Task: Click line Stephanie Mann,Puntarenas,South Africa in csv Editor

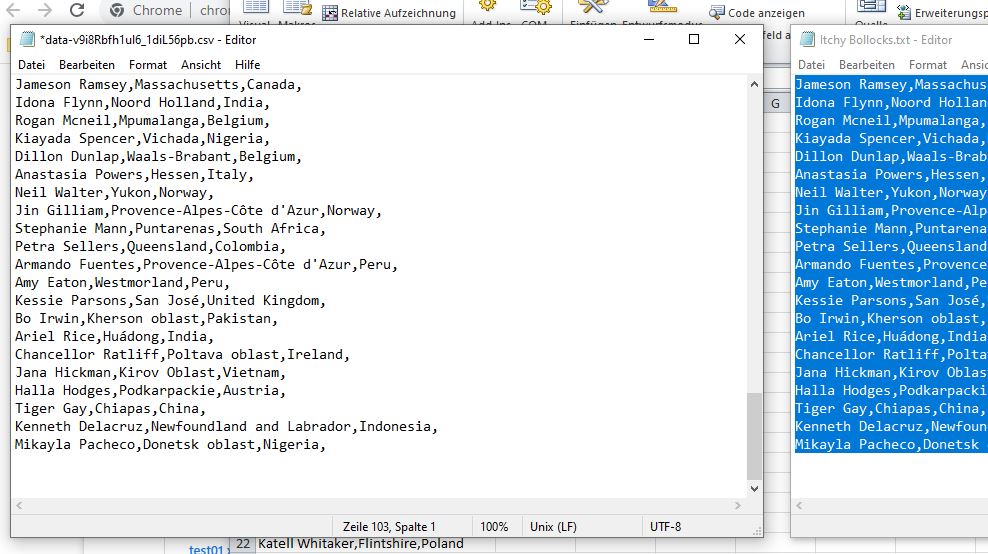Action: (170, 228)
